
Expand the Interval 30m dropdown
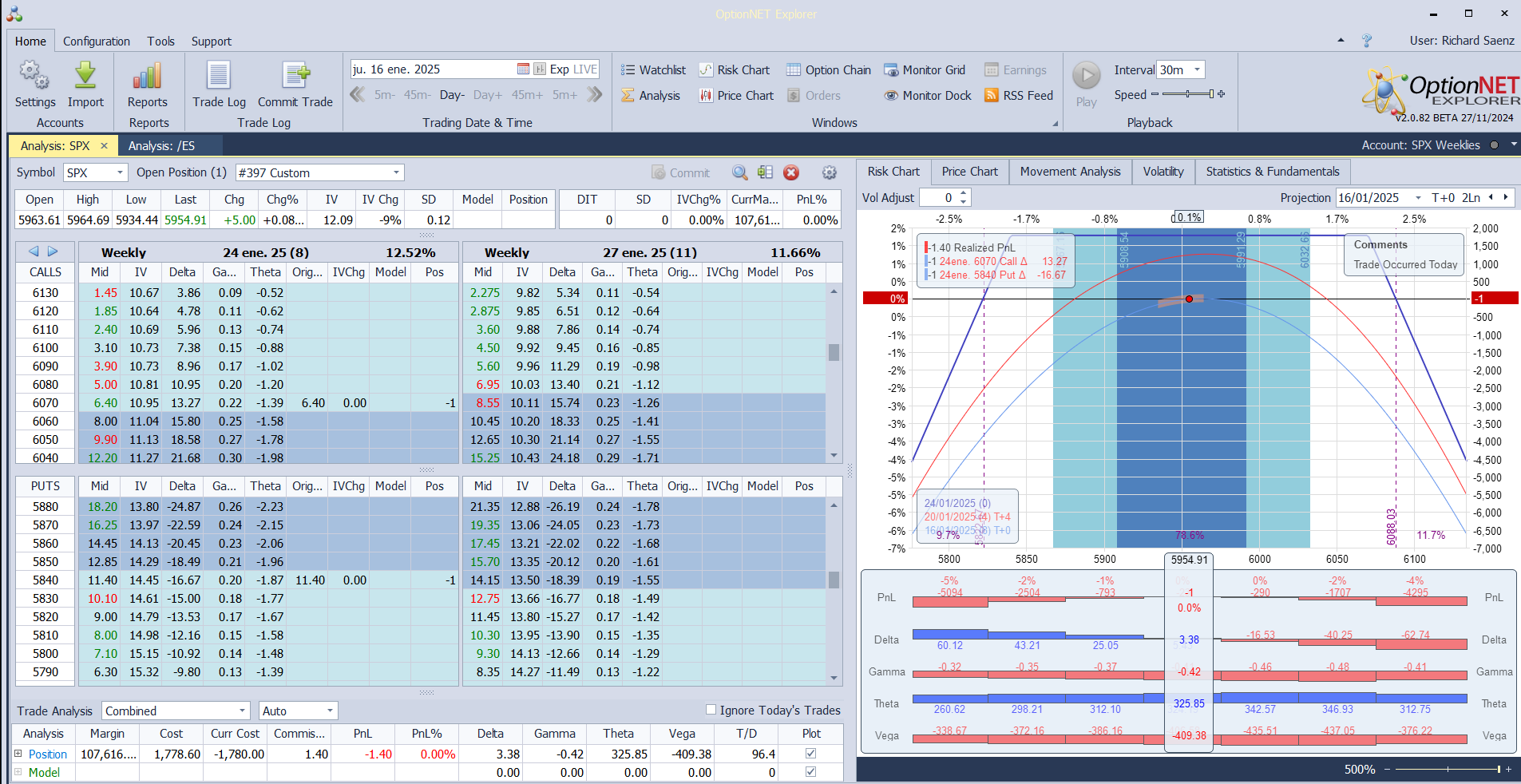pos(1197,70)
